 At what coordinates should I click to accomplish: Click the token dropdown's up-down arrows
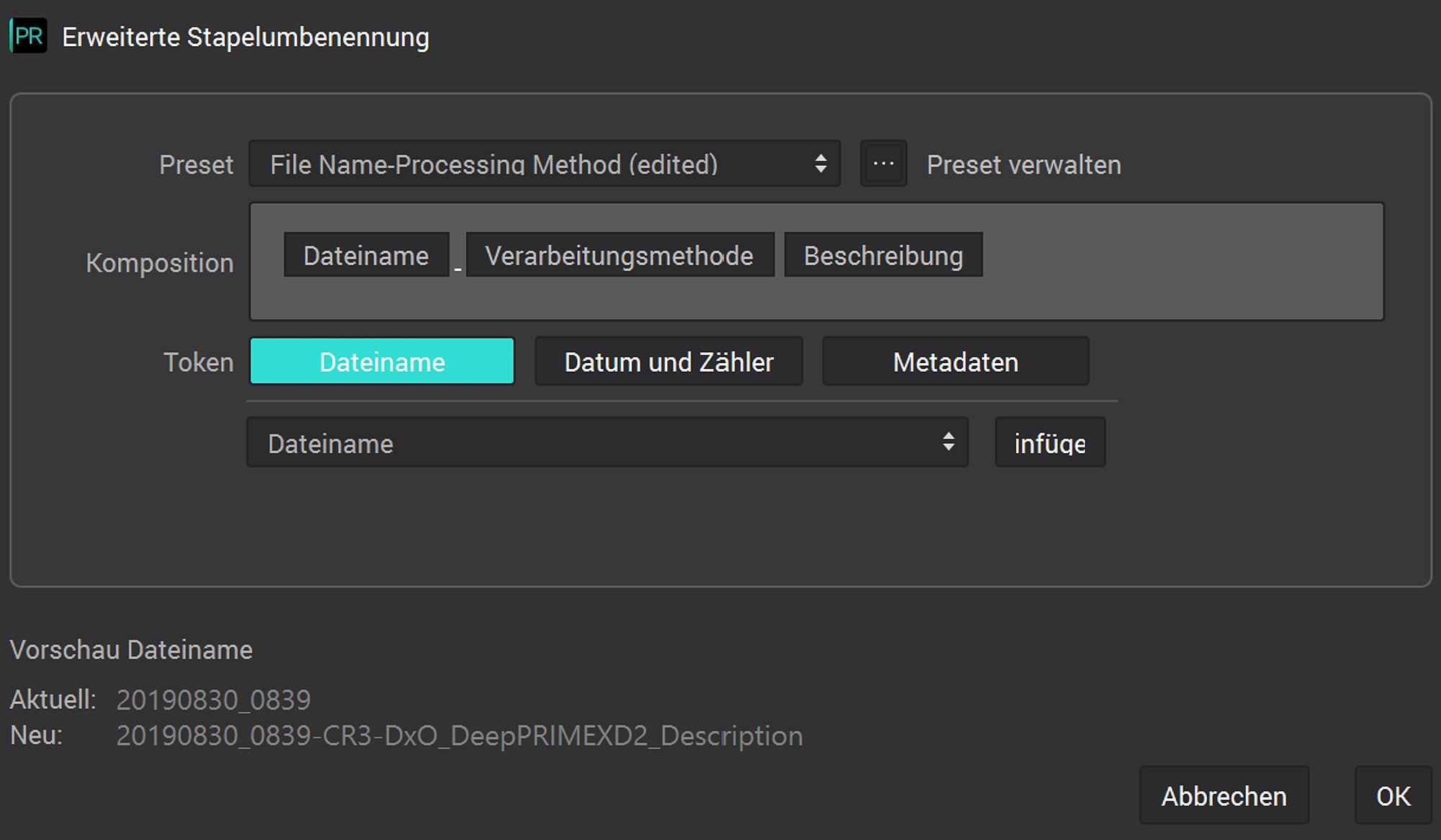point(948,442)
